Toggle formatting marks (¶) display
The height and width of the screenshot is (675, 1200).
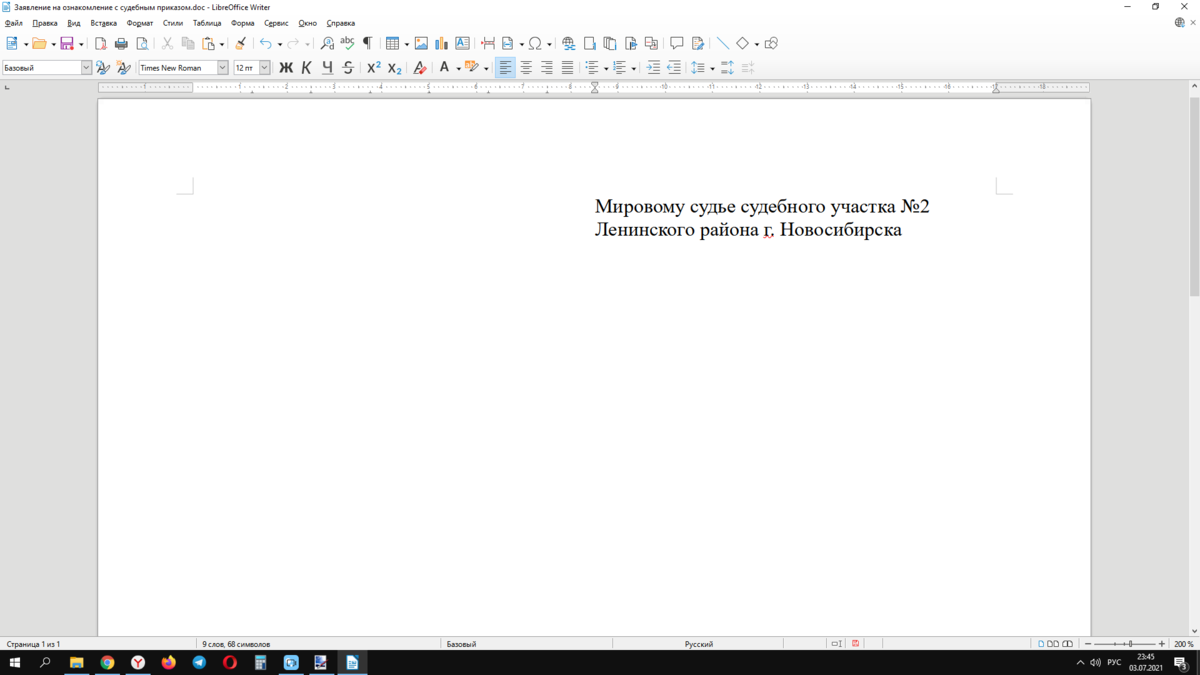tap(367, 43)
